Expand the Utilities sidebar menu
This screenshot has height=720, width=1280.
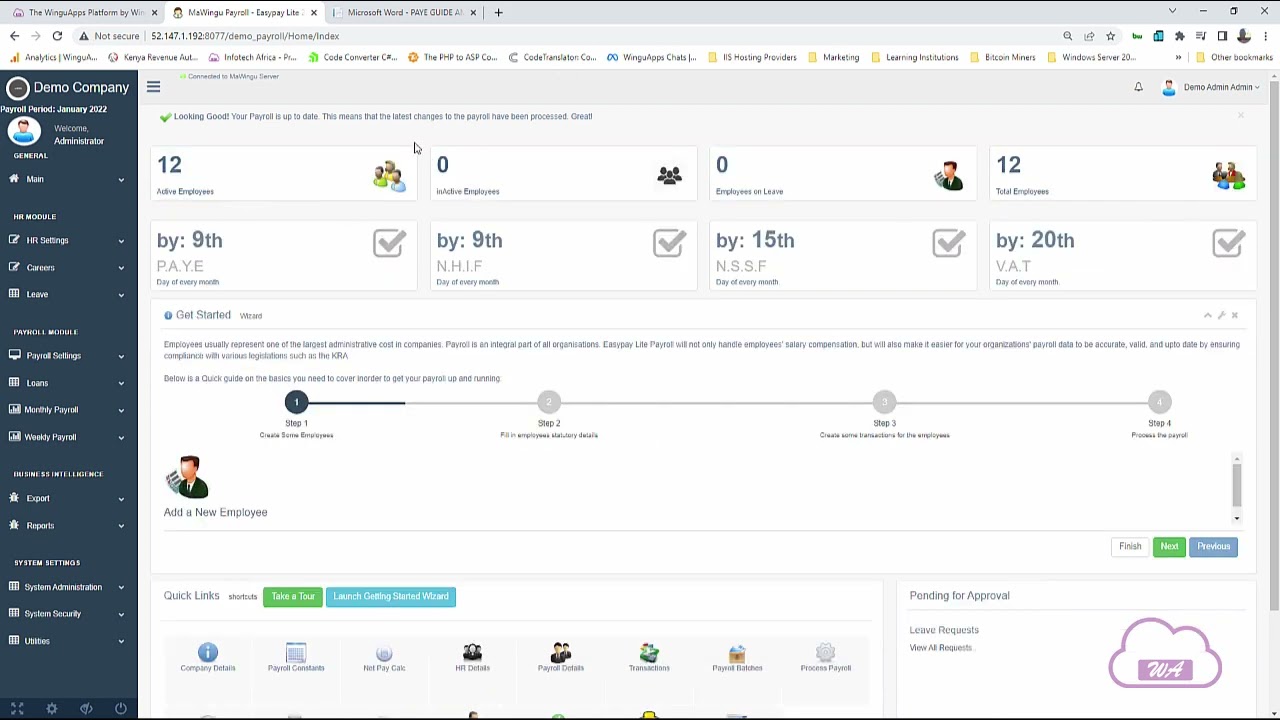[x=68, y=641]
